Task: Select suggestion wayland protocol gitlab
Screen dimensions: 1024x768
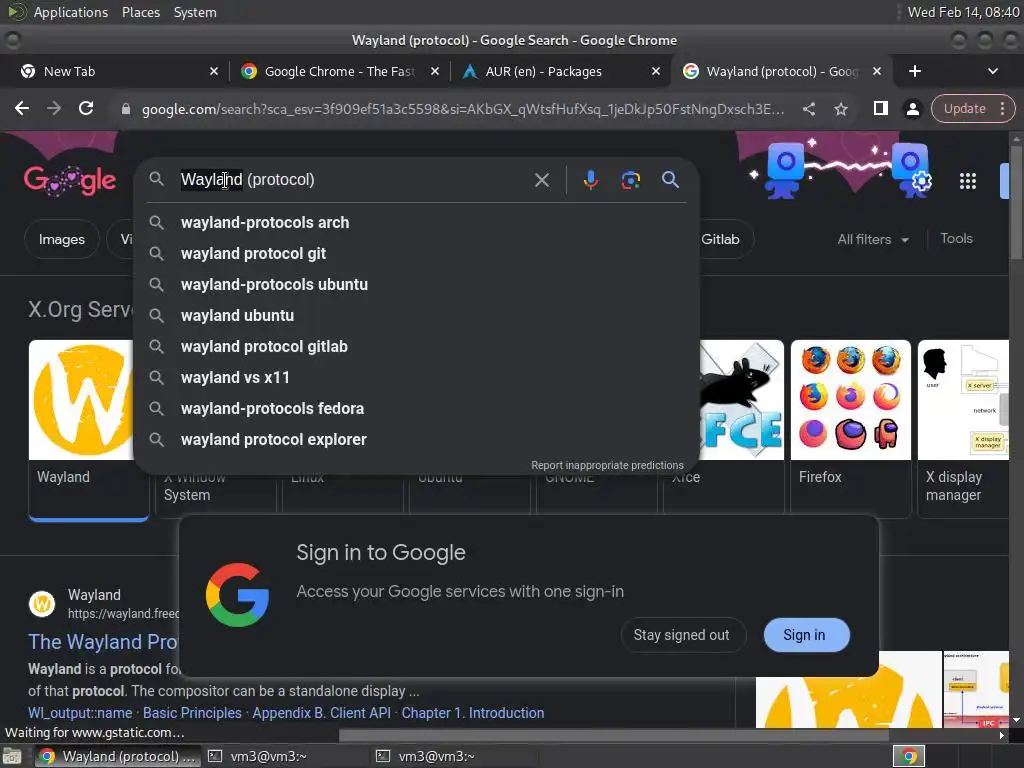Action: point(417,347)
